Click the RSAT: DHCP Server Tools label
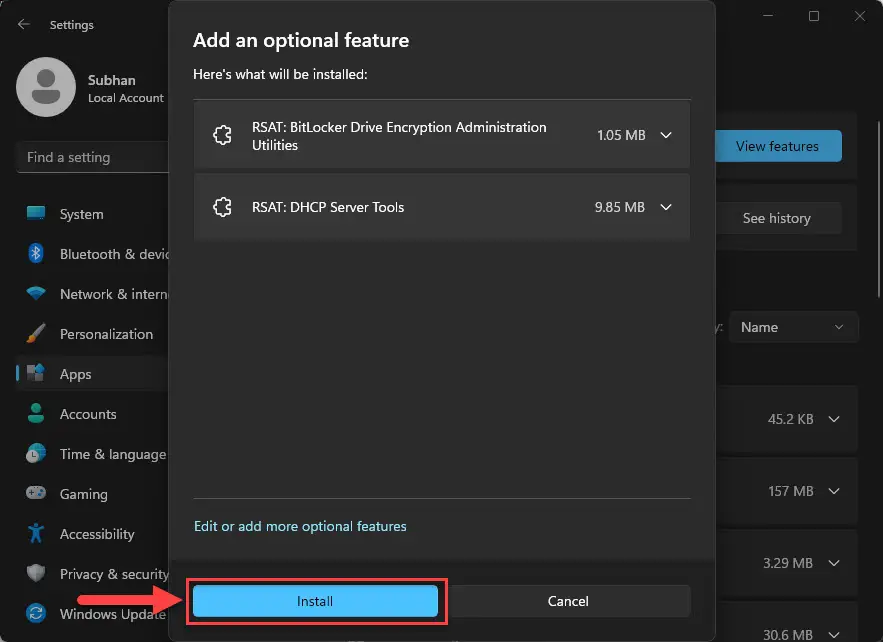 [328, 207]
